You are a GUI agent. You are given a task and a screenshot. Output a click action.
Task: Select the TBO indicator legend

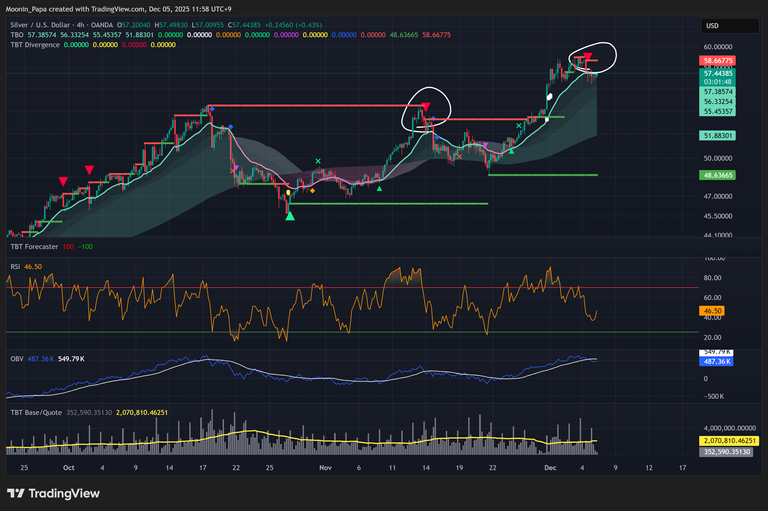17,35
